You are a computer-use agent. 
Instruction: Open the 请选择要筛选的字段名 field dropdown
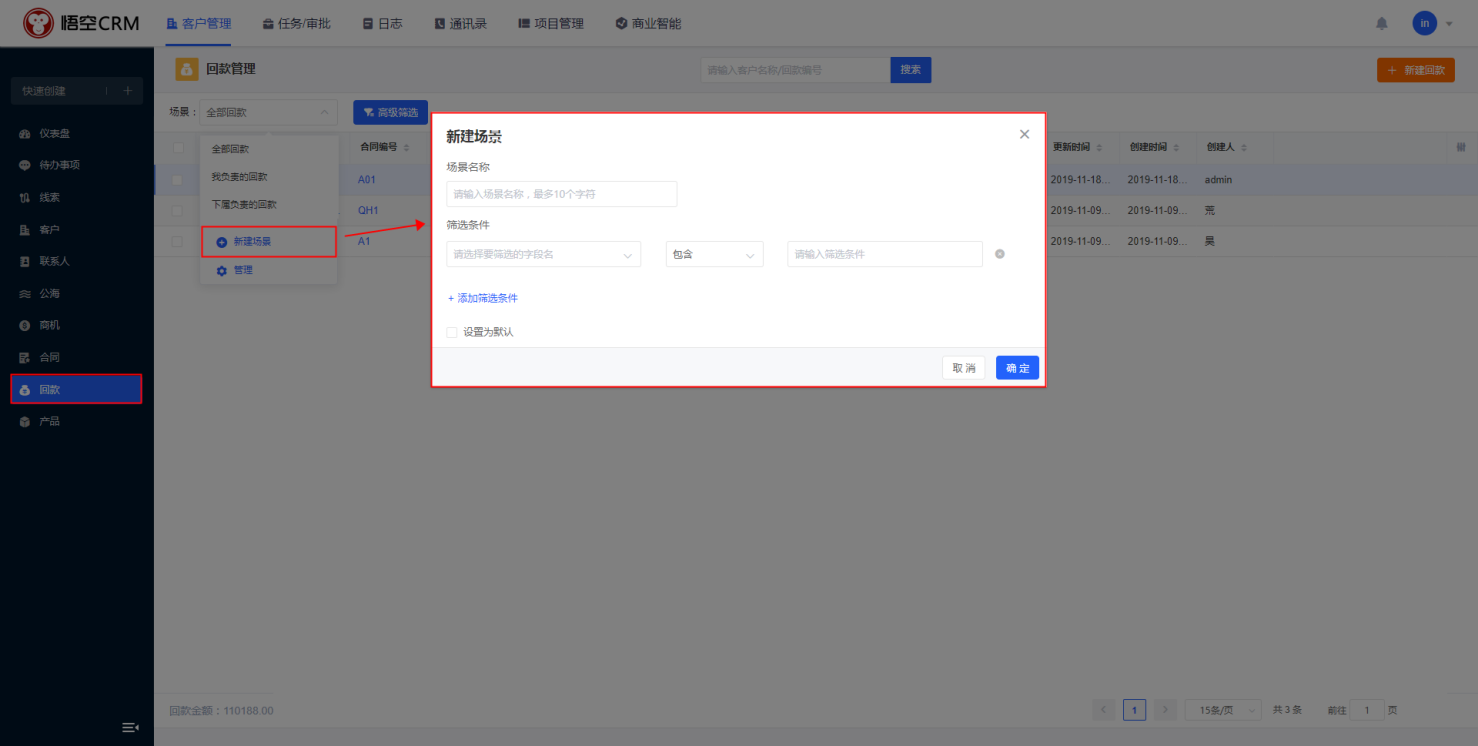(x=543, y=254)
